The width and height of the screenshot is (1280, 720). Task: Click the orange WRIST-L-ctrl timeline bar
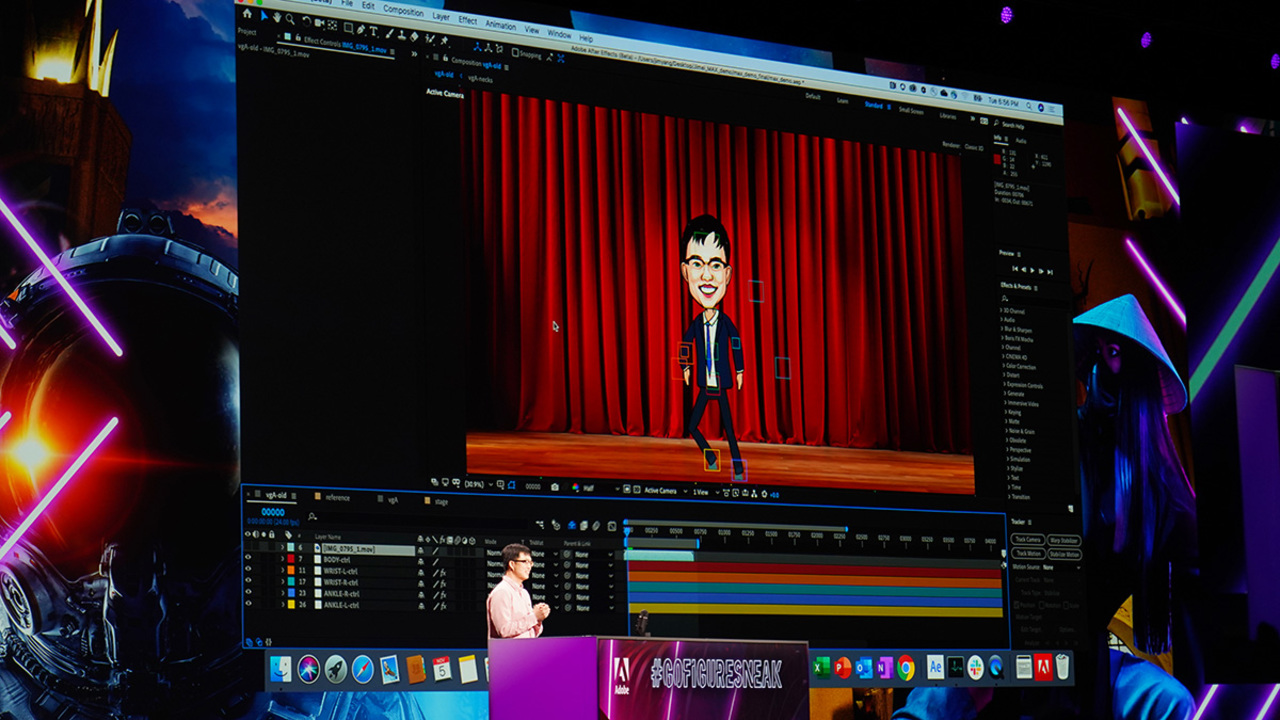[x=815, y=580]
